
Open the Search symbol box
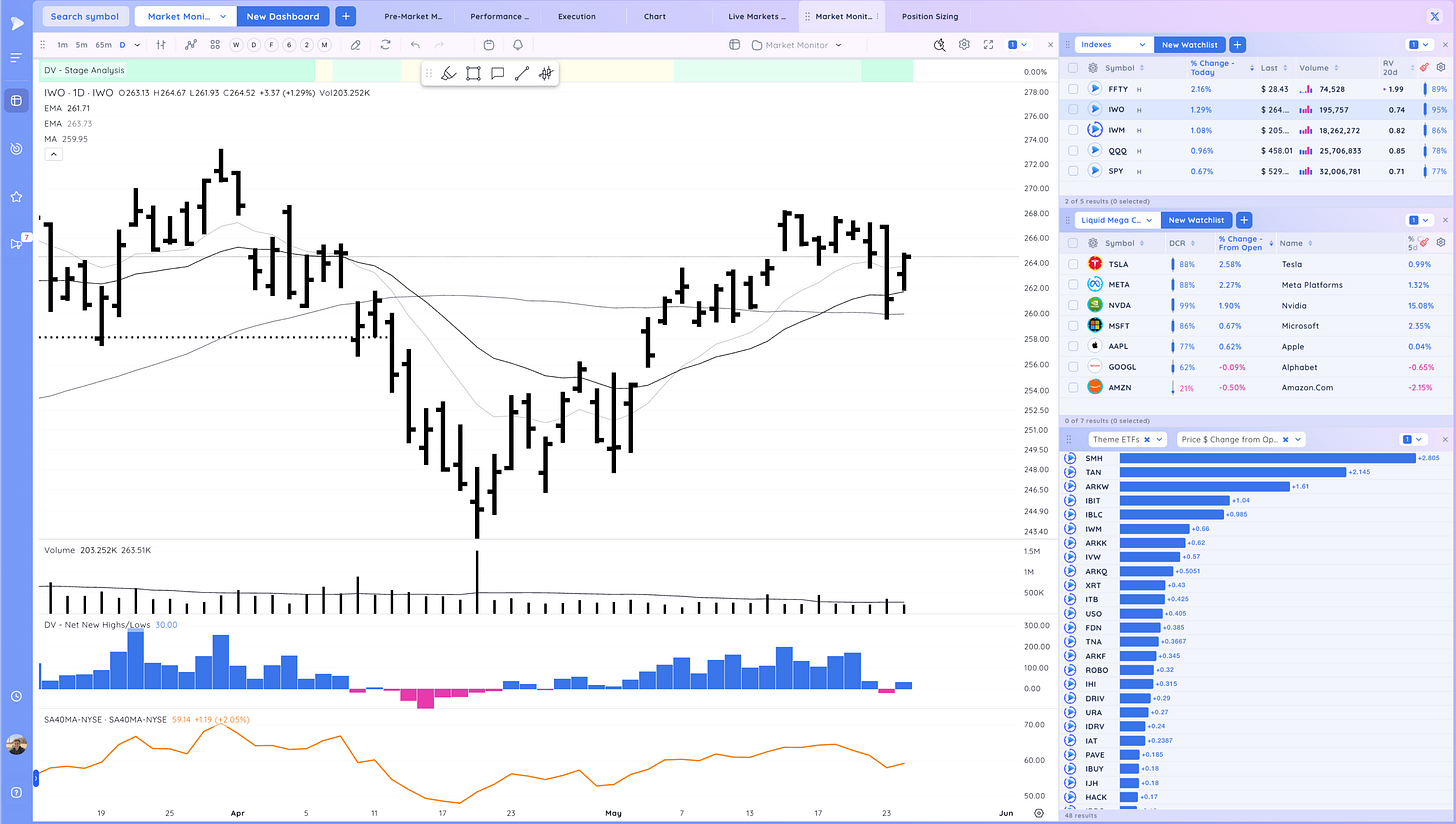click(85, 16)
